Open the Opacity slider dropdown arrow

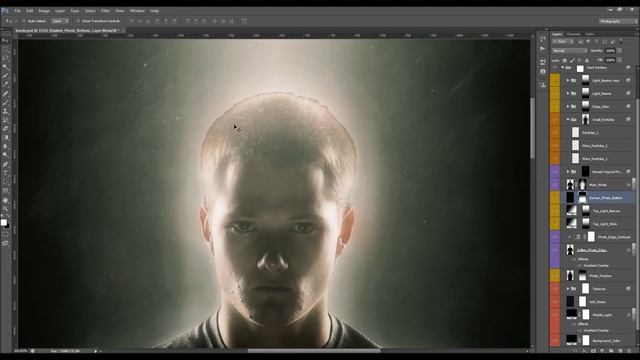620,51
